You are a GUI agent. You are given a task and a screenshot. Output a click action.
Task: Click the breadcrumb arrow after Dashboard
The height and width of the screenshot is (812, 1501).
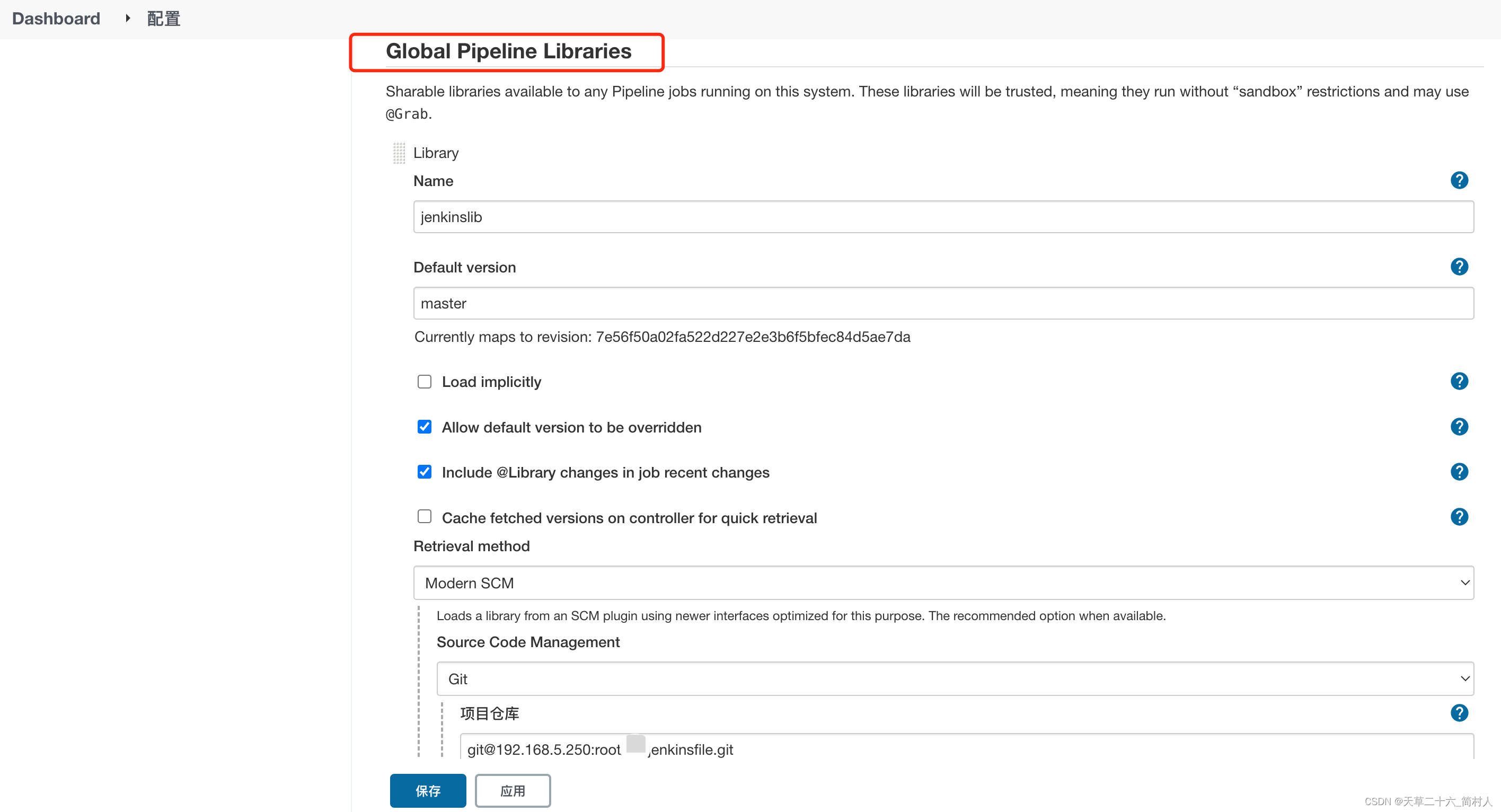(x=128, y=19)
